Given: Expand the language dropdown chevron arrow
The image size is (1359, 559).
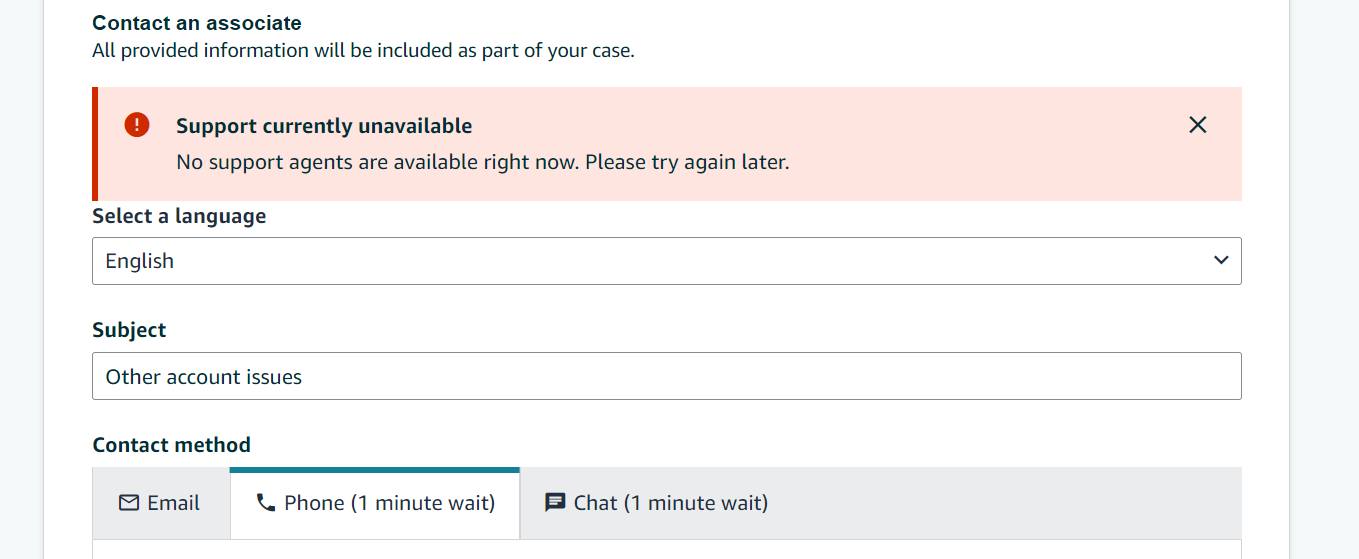Looking at the screenshot, I should (1220, 260).
